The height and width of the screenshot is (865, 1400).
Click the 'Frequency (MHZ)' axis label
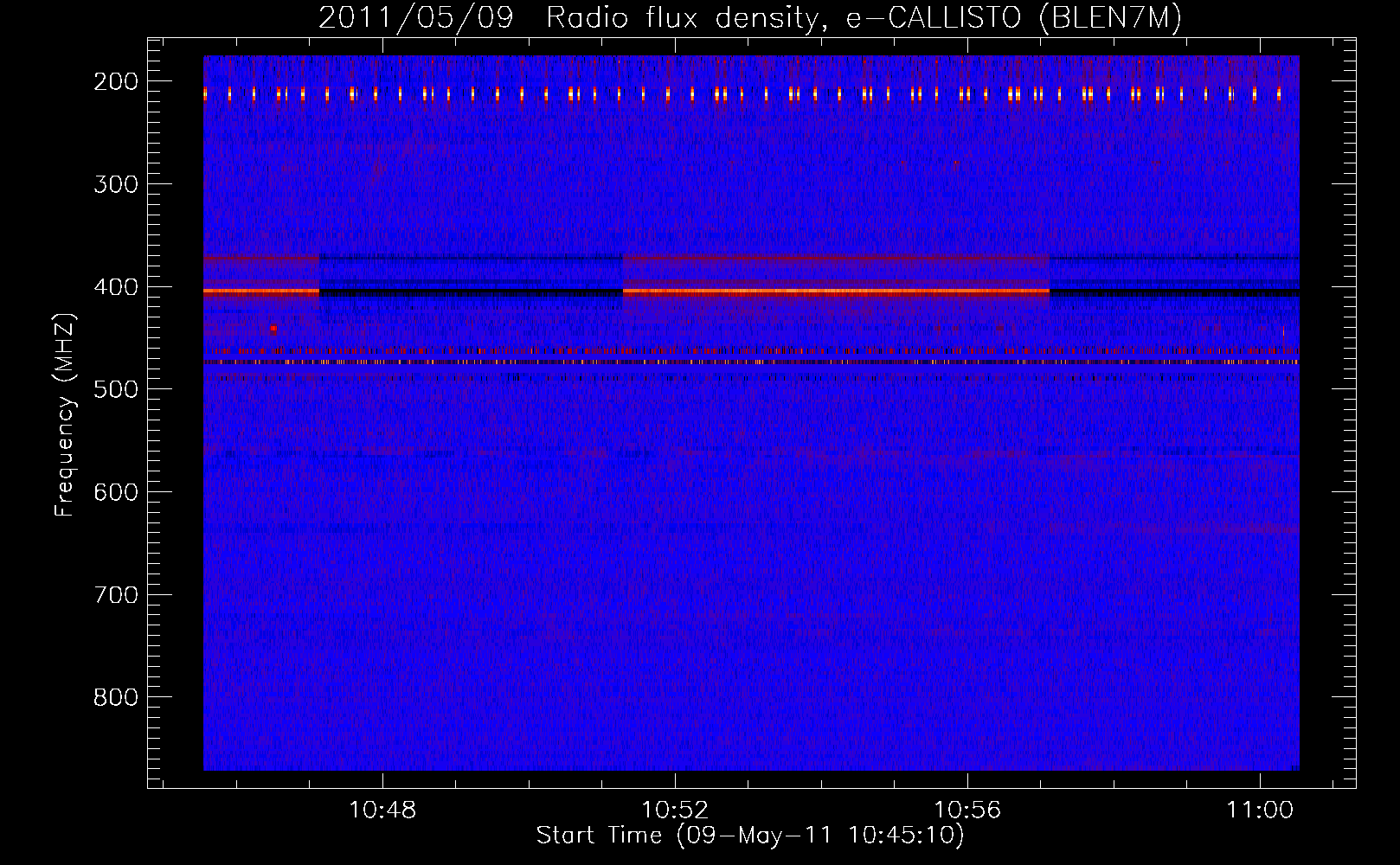point(65,414)
